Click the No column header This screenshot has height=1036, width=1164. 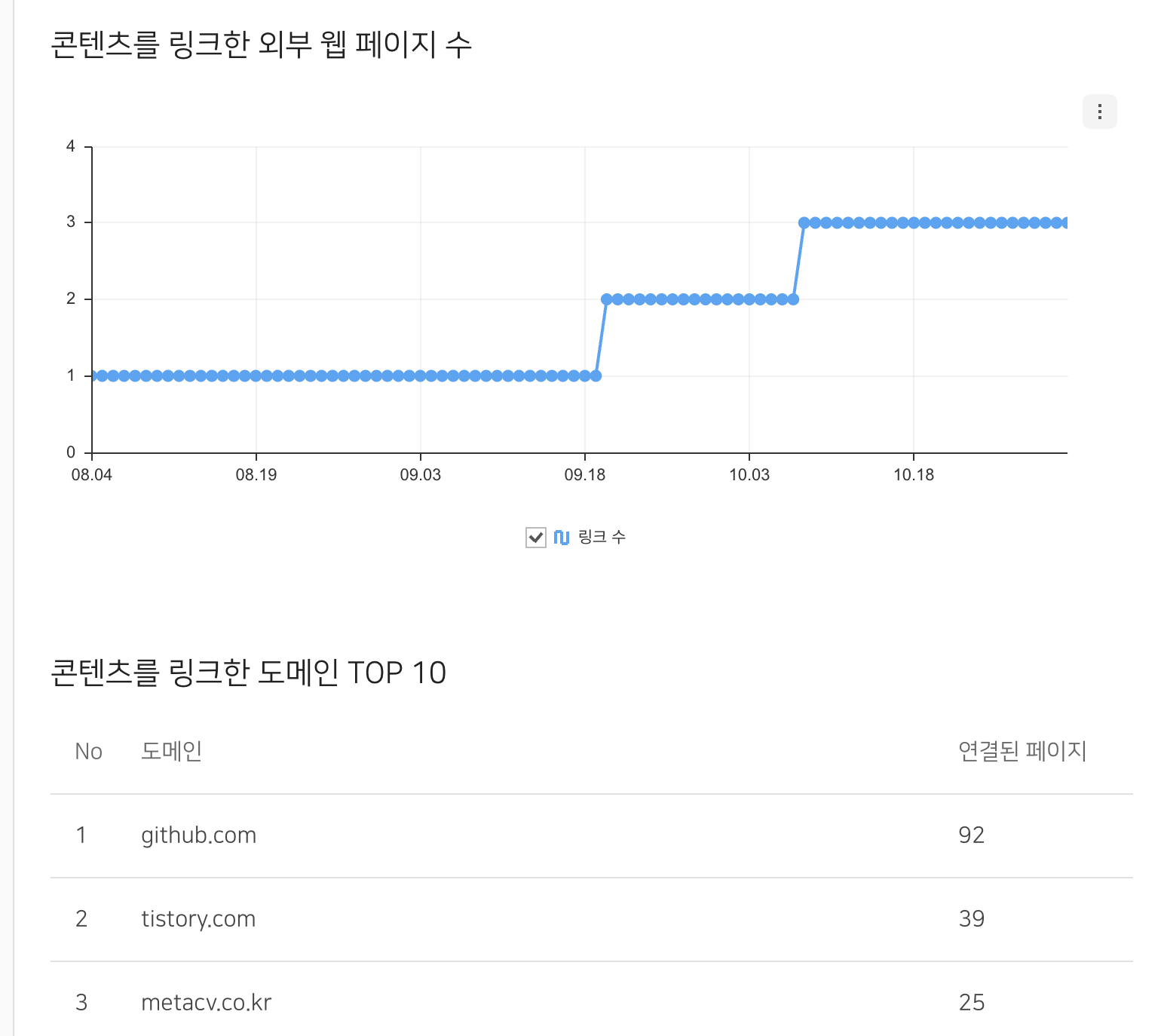(88, 752)
